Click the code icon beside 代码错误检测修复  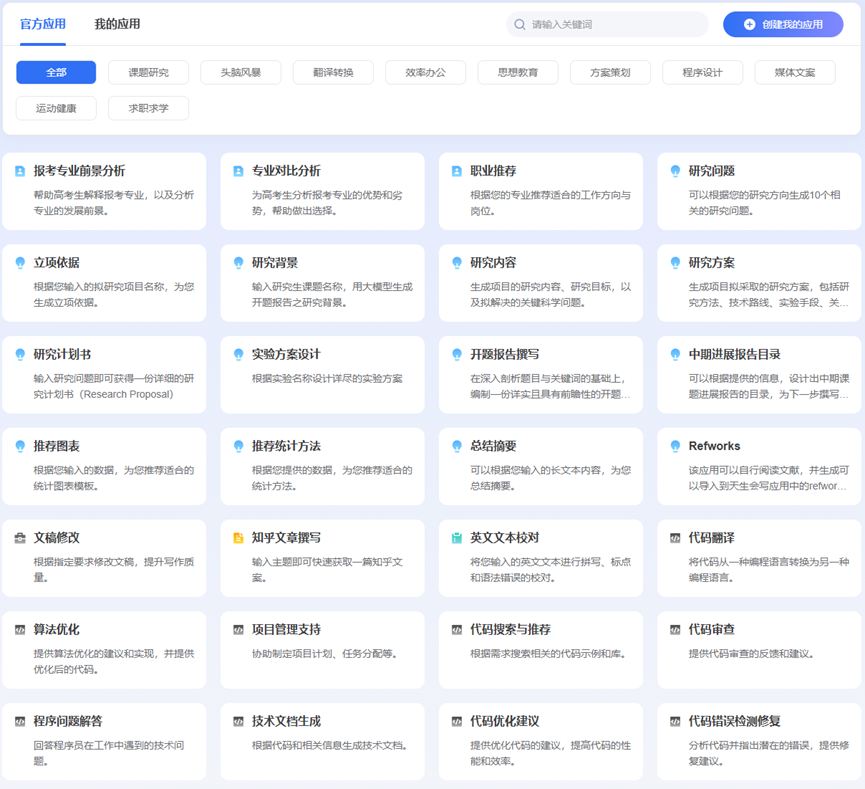675,721
